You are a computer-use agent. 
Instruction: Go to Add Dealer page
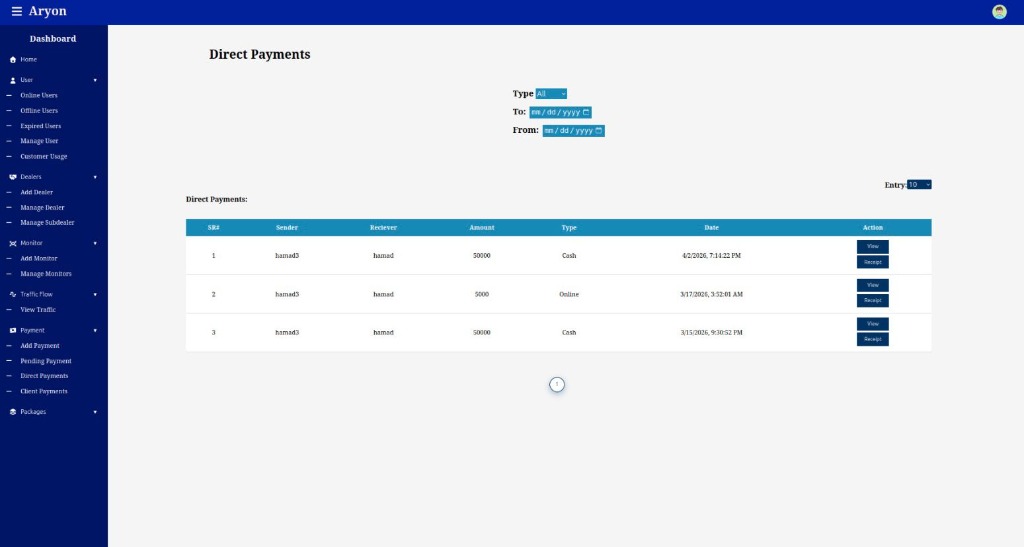[x=37, y=193]
